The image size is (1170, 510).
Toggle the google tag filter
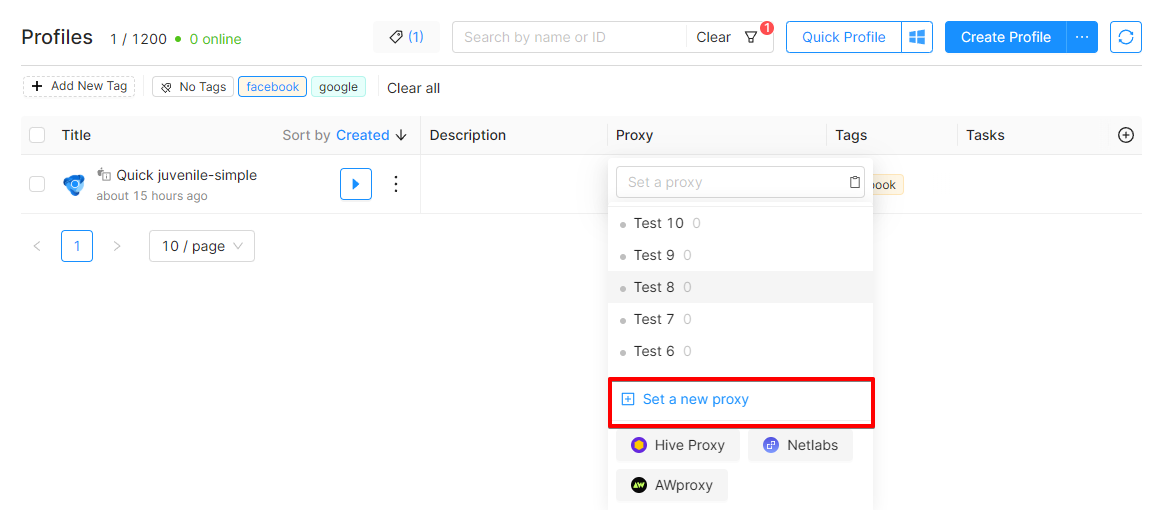click(x=339, y=87)
